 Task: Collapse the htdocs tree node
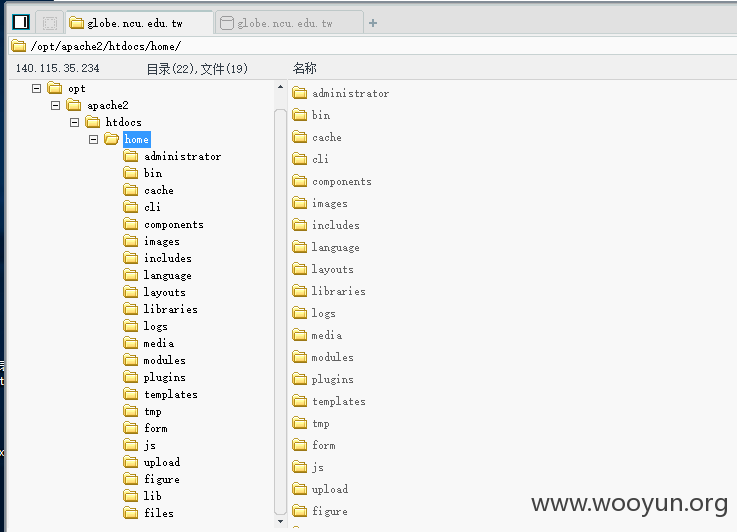[74, 122]
